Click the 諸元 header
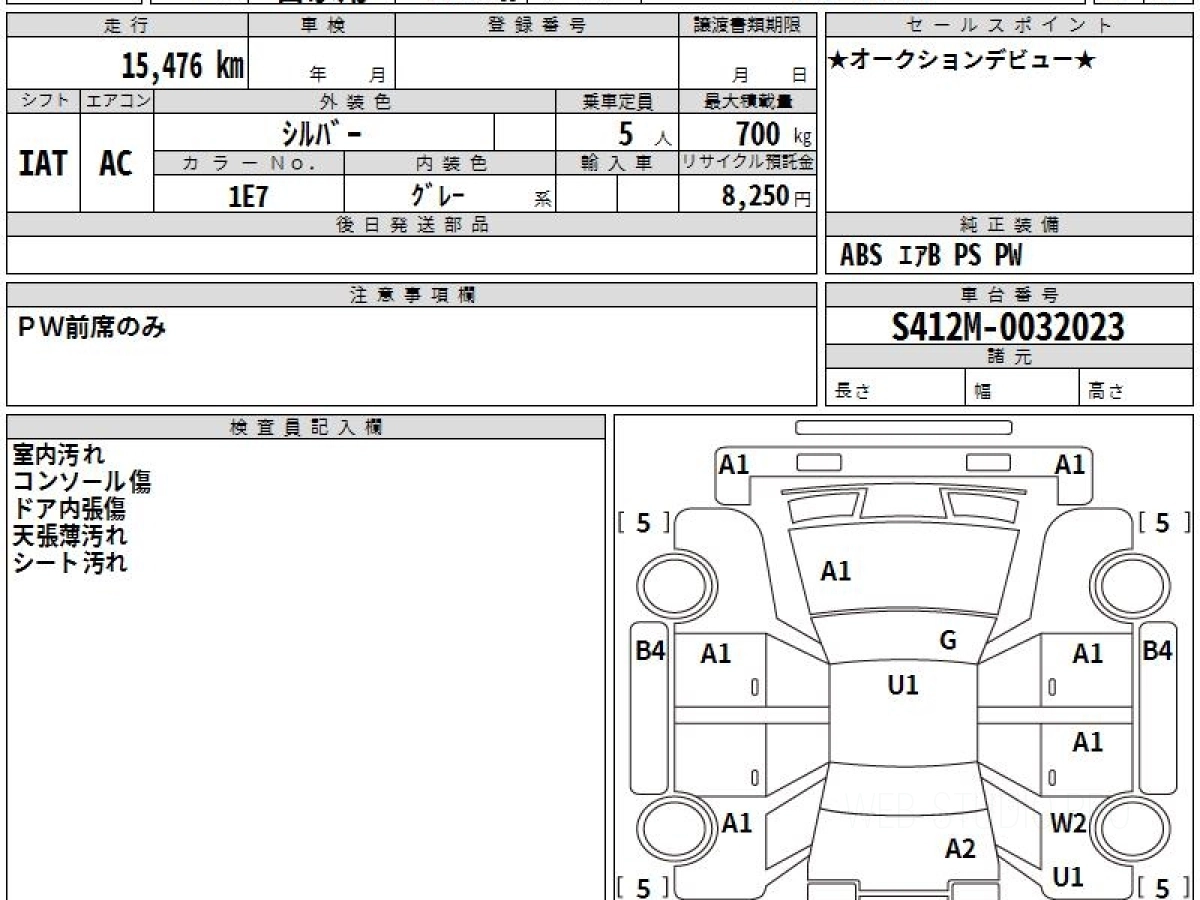1200x900 pixels. [x=1009, y=357]
